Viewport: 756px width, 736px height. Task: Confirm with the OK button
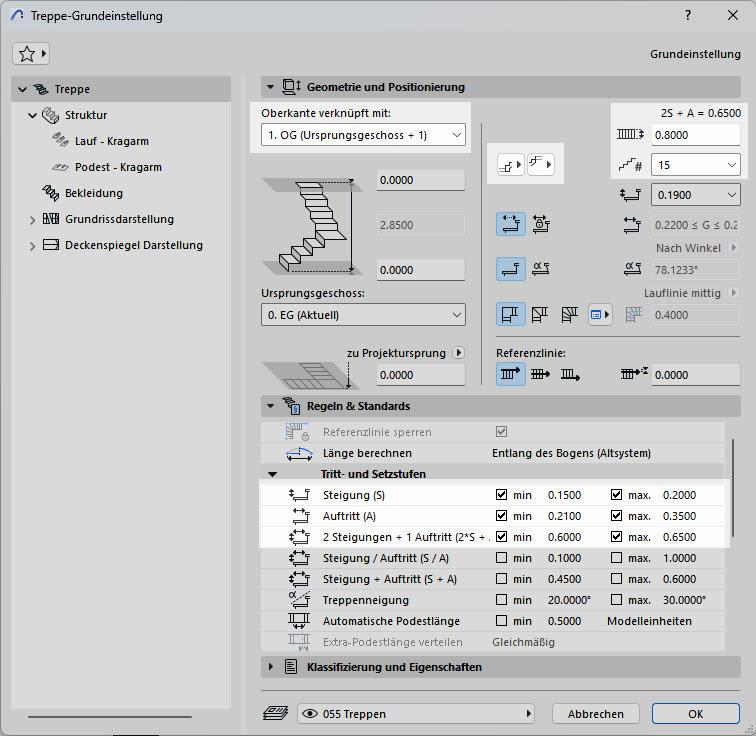[x=695, y=714]
